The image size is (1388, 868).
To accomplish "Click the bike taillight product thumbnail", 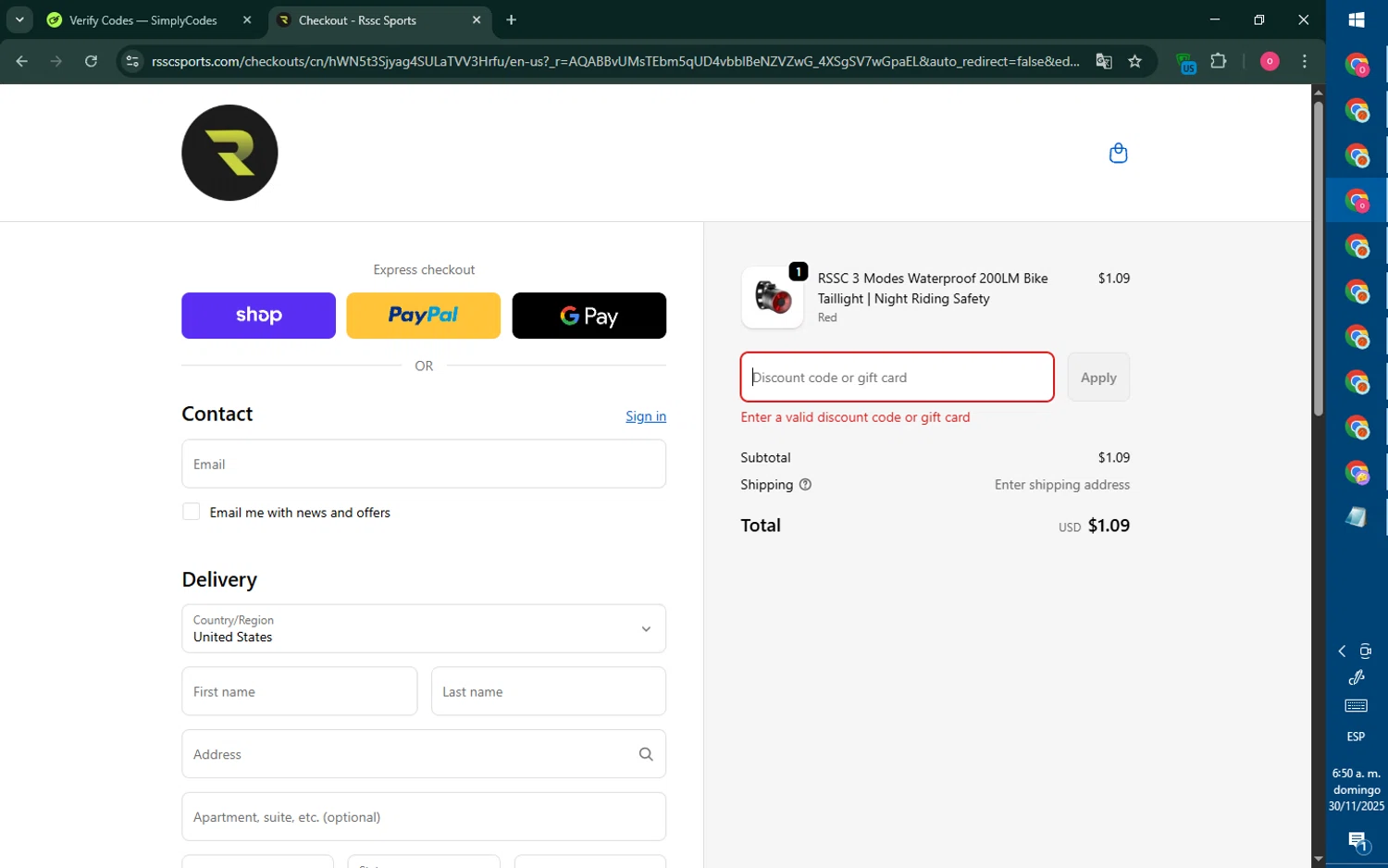I will click(x=772, y=298).
